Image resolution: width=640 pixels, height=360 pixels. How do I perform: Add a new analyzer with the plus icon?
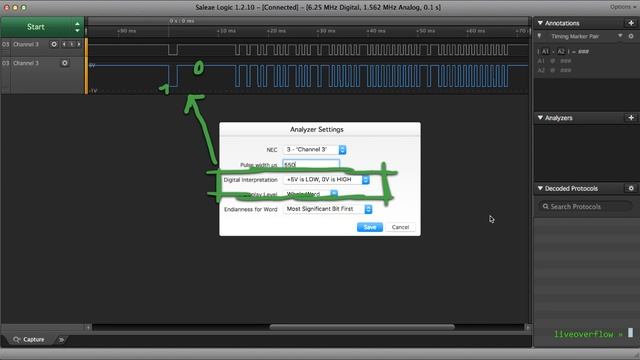tap(631, 118)
